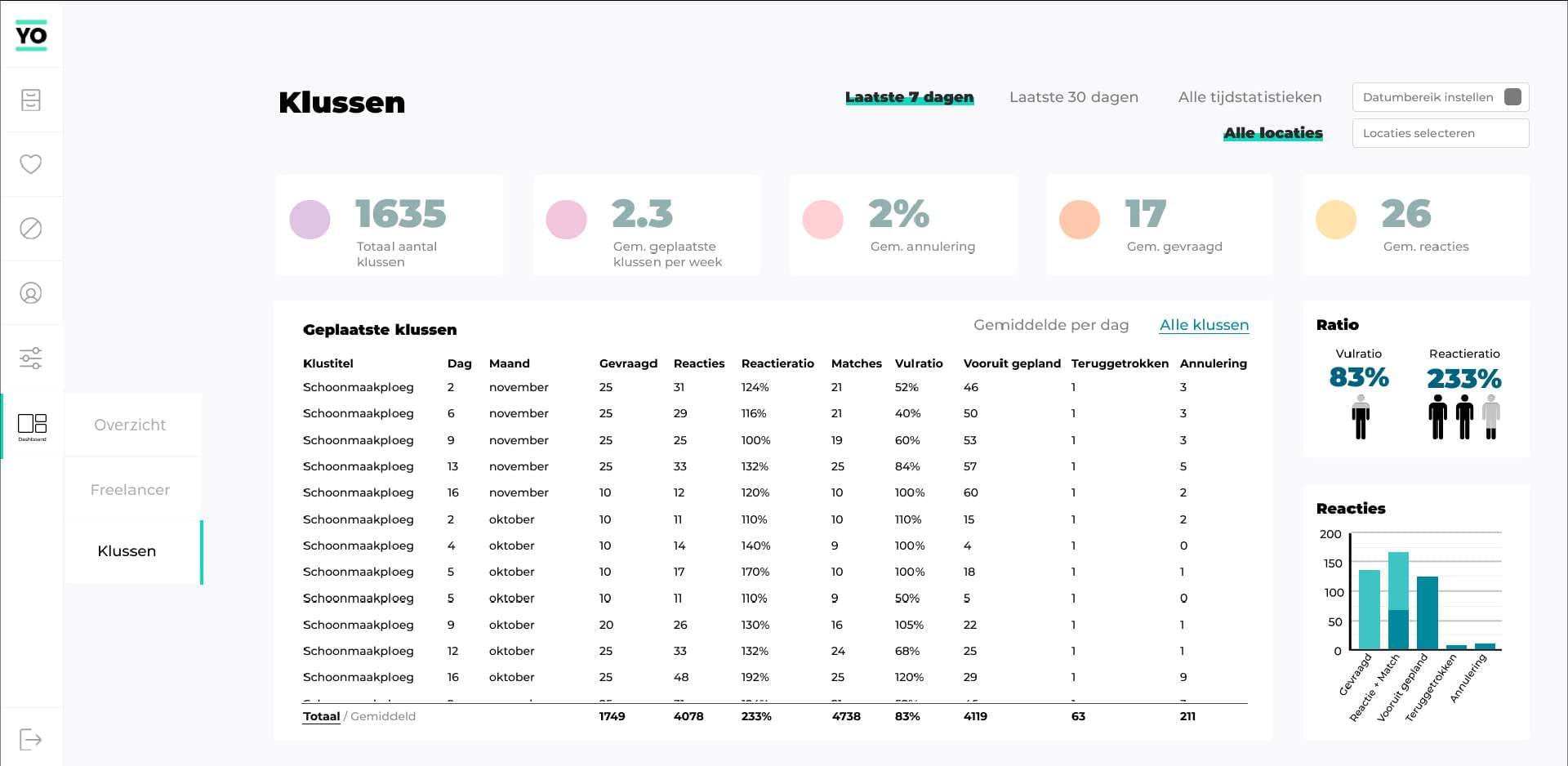The height and width of the screenshot is (766, 1568).
Task: Click the calendar icon in Datumbereik instellen
Action: tap(1512, 97)
